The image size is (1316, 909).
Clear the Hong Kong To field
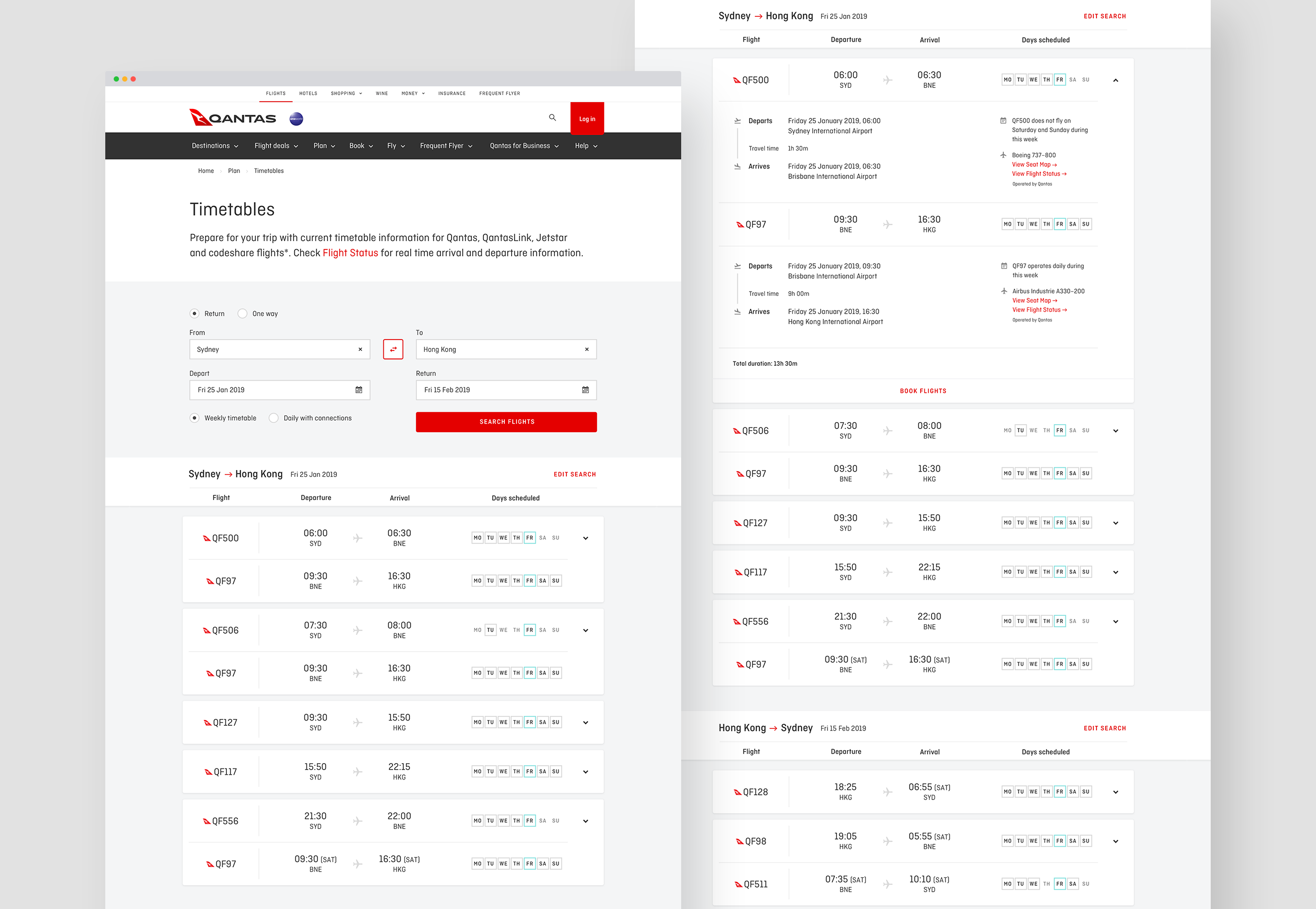point(586,349)
